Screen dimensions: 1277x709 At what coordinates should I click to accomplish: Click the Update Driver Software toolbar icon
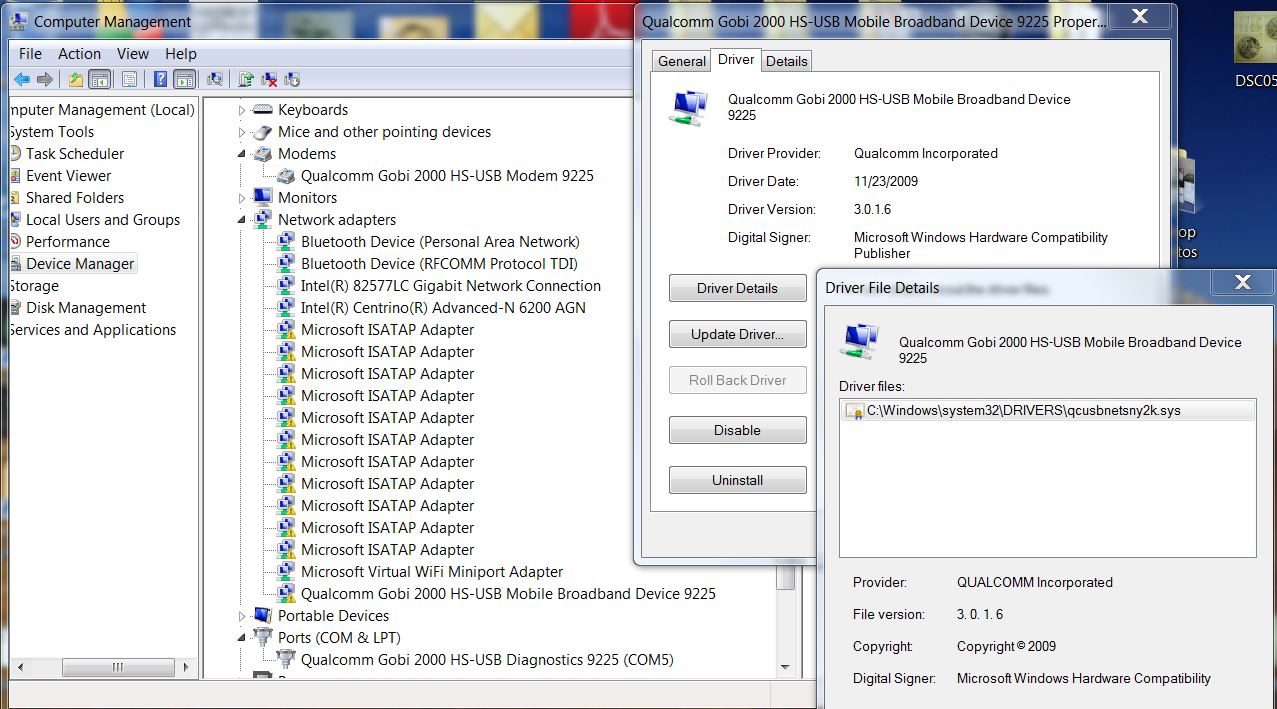246,80
